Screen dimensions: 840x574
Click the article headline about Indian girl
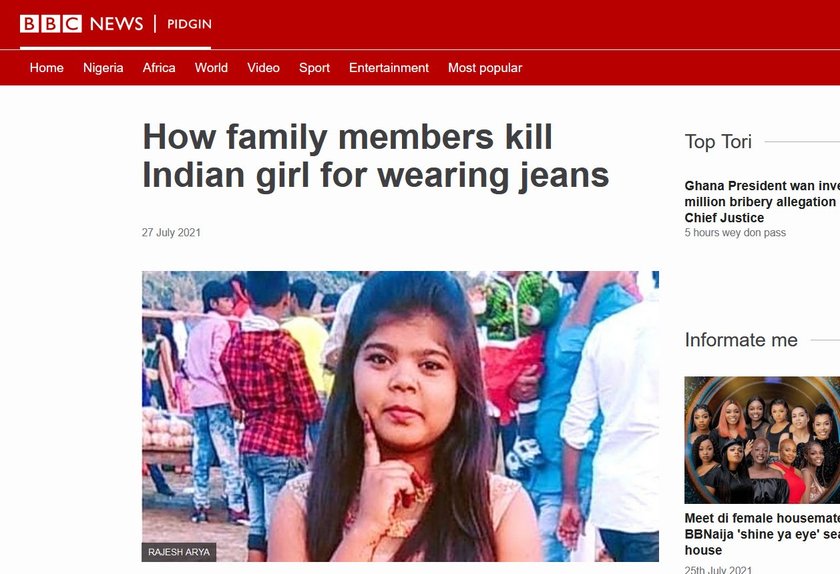tap(376, 156)
